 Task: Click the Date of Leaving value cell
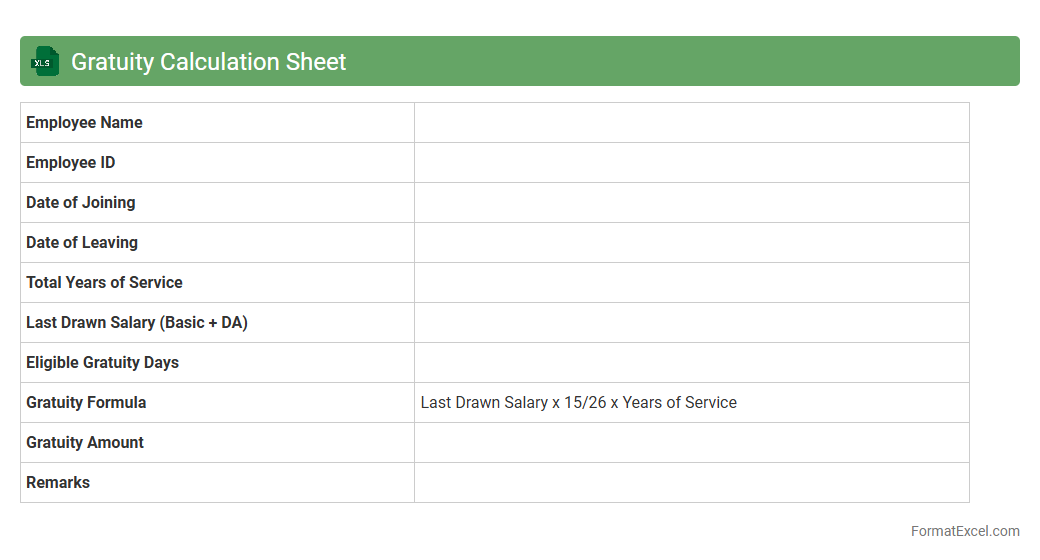[x=691, y=243]
